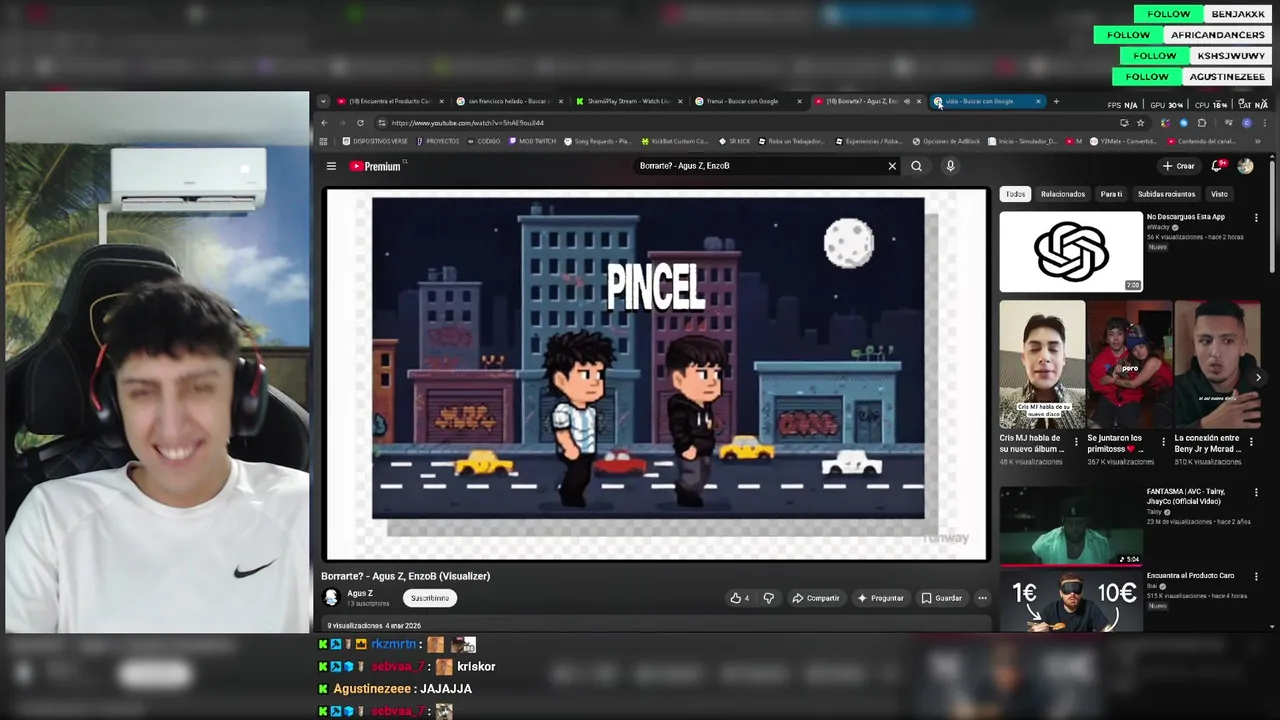Viewport: 1280px width, 720px height.
Task: Open Song Requests bookmark
Action: tap(598, 141)
